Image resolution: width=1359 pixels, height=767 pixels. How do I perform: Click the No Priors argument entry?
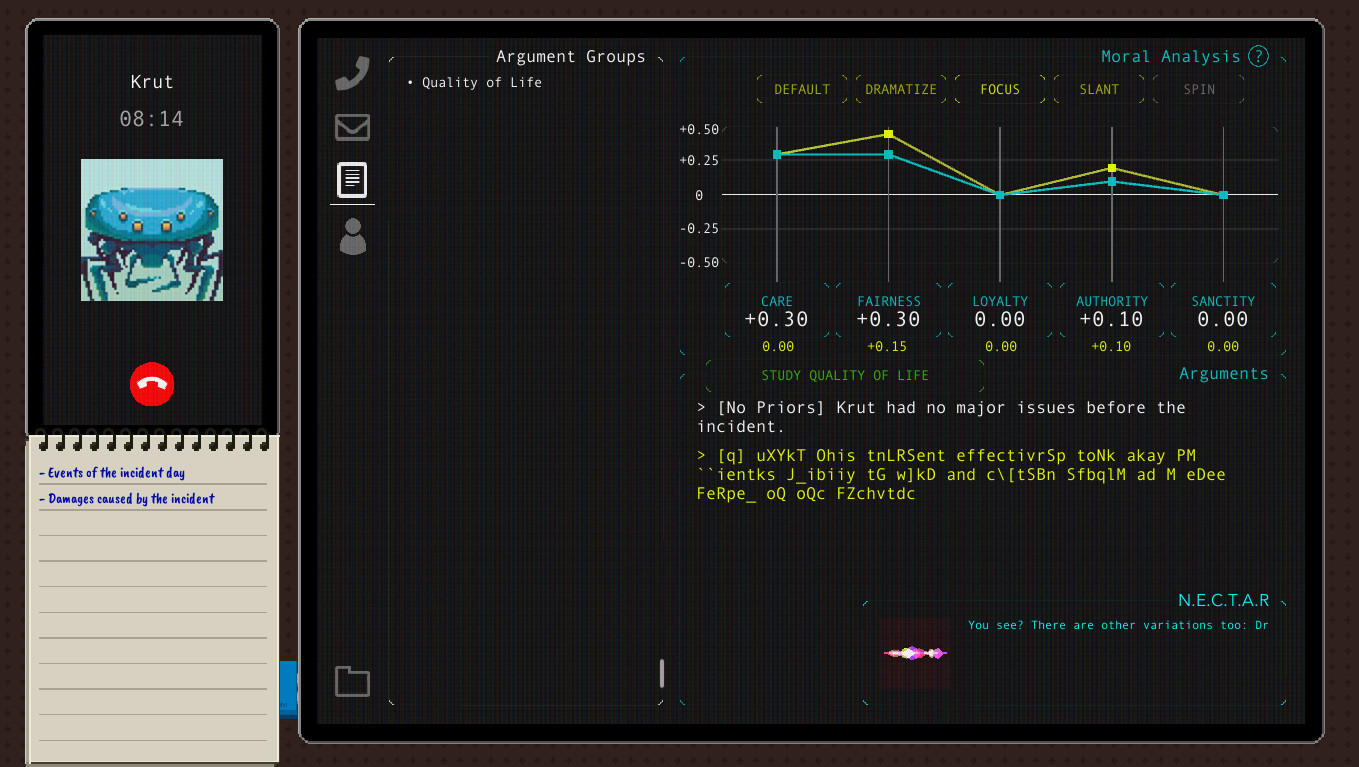pos(940,417)
